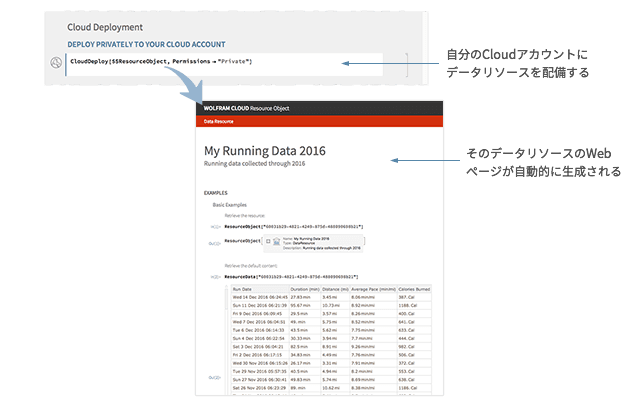Click 'Retrieve the default content' caption
This screenshot has height=416, width=638.
[x=251, y=266]
